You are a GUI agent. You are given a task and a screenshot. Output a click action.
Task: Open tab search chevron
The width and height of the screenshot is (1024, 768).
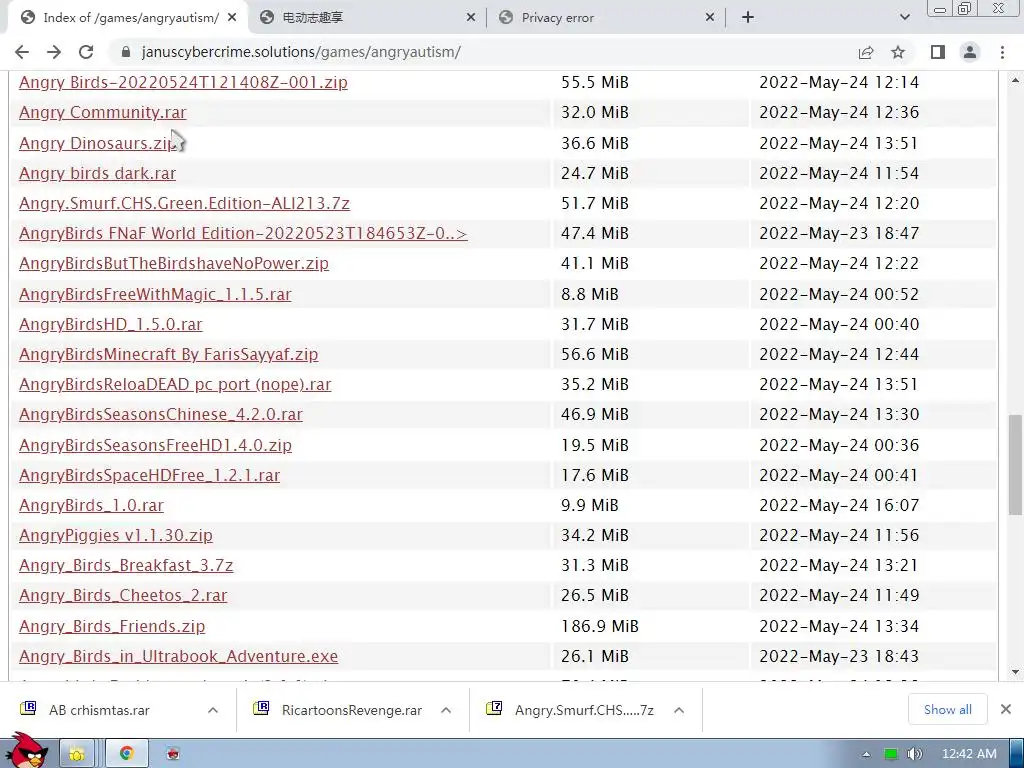tap(904, 18)
